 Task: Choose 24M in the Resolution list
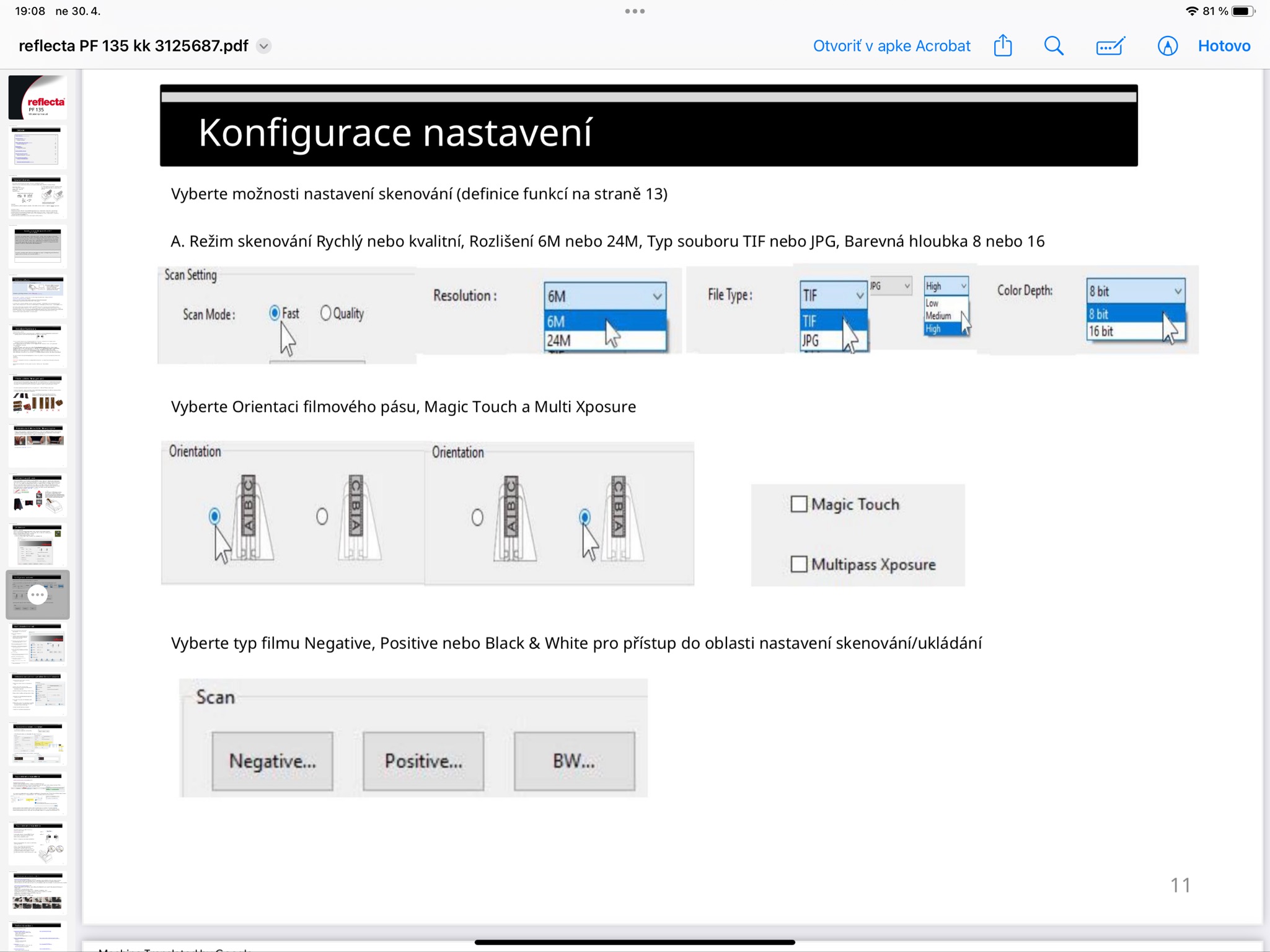605,340
